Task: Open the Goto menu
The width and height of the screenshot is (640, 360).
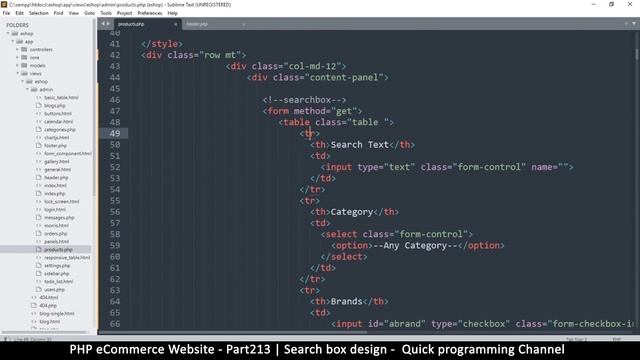Action: coord(89,13)
